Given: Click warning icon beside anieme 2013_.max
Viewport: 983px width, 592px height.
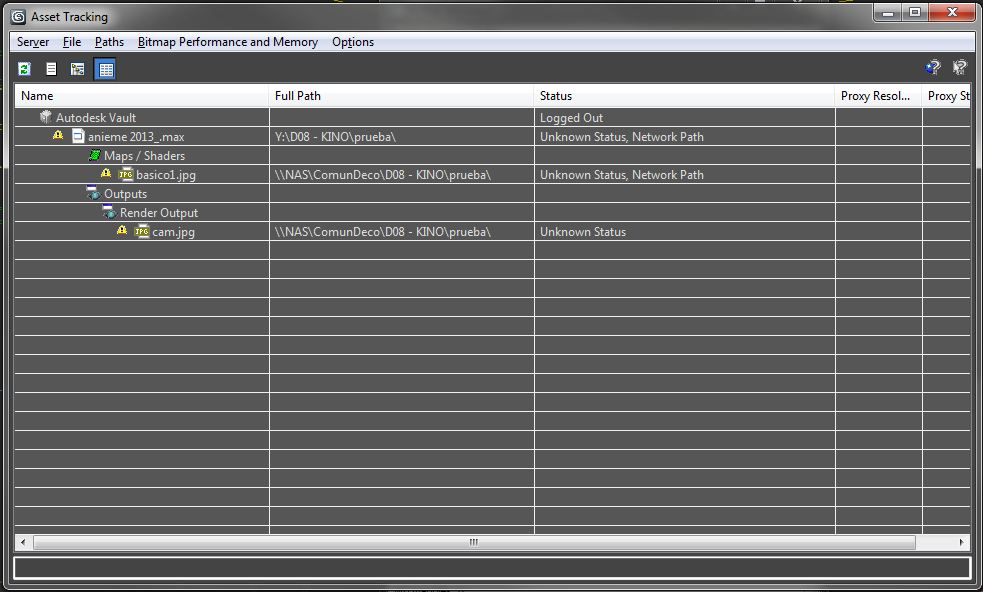Looking at the screenshot, I should point(58,135).
